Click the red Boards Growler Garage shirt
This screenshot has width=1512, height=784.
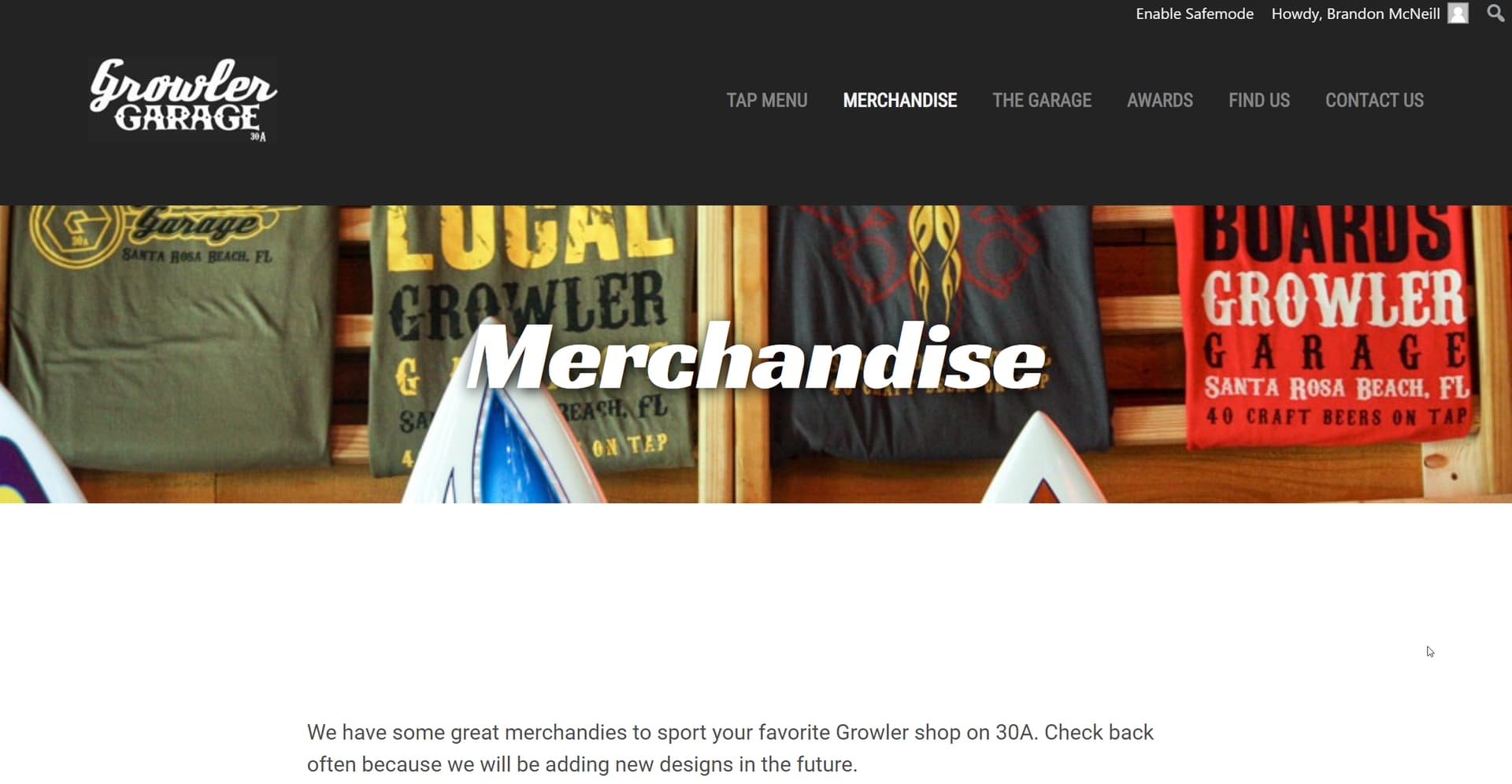[x=1331, y=323]
